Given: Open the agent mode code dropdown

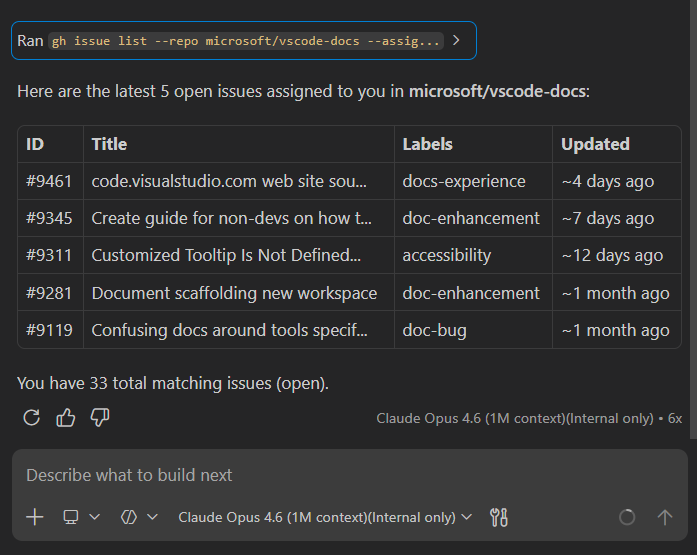Looking at the screenshot, I should (x=139, y=517).
